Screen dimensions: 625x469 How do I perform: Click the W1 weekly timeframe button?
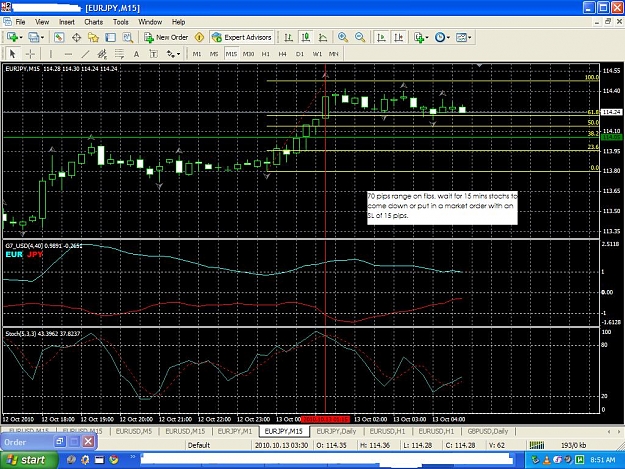pos(317,54)
